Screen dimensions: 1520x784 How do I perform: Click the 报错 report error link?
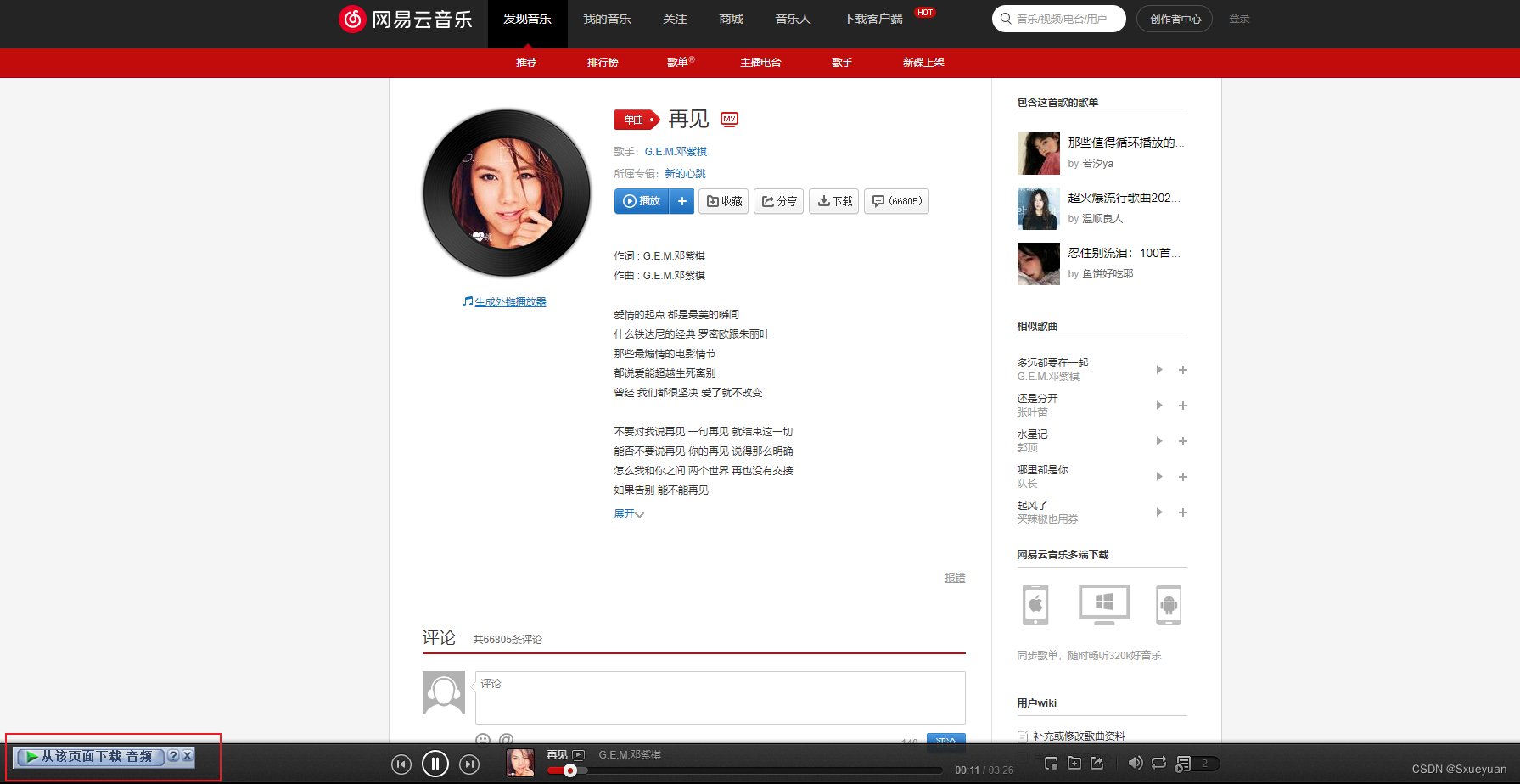[x=955, y=578]
